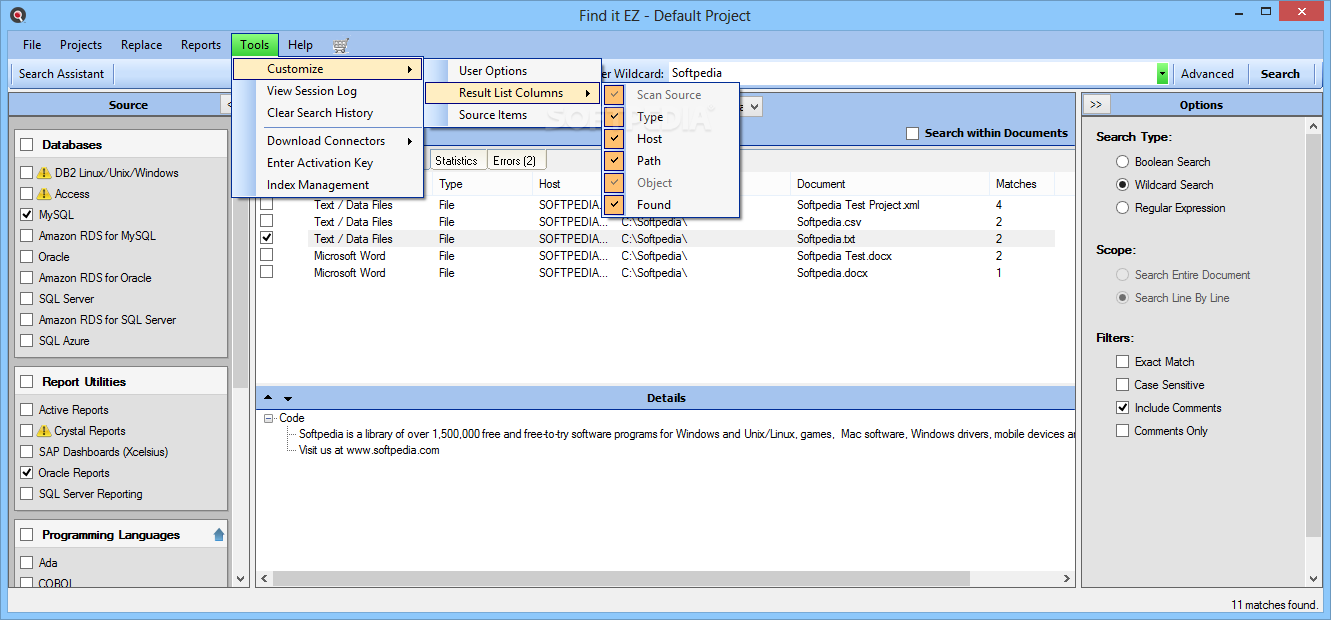Image resolution: width=1331 pixels, height=620 pixels.
Task: Choose Source Items in Customize submenu
Action: pyautogui.click(x=513, y=115)
